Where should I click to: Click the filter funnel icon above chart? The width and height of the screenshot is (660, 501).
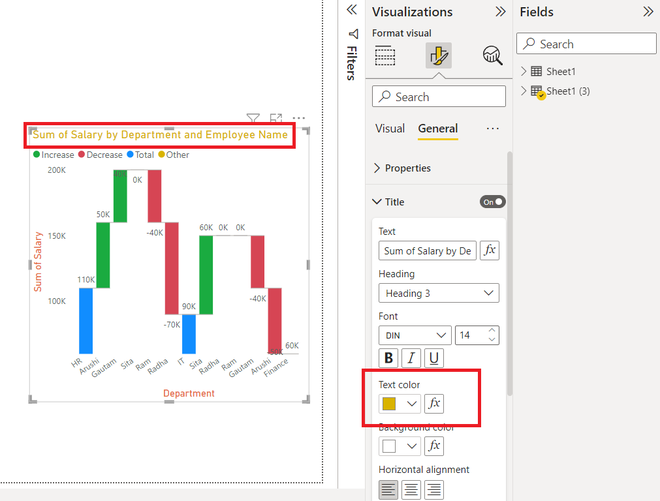tap(253, 118)
